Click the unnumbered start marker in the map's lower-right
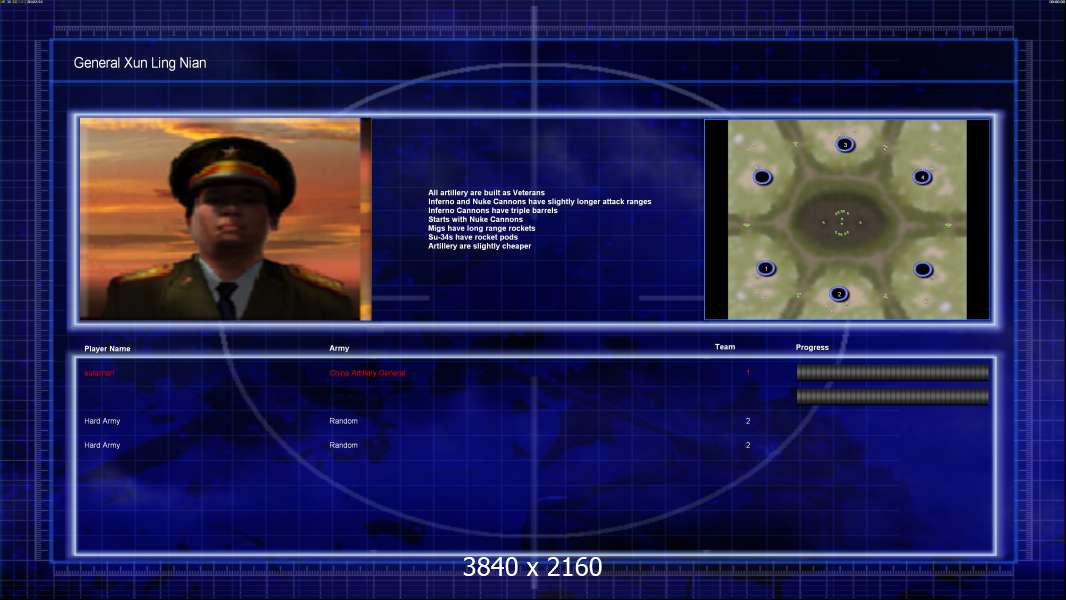This screenshot has width=1066, height=600. click(923, 270)
